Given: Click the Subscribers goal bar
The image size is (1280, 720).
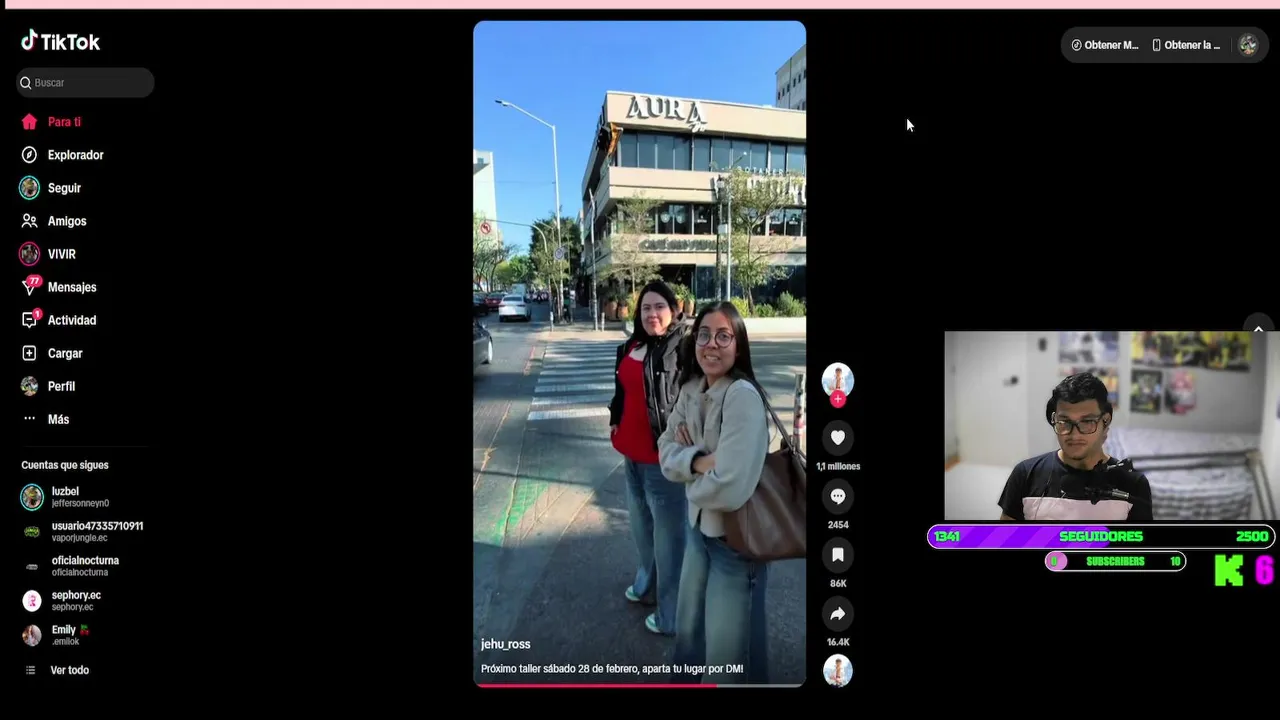Looking at the screenshot, I should [x=1116, y=561].
